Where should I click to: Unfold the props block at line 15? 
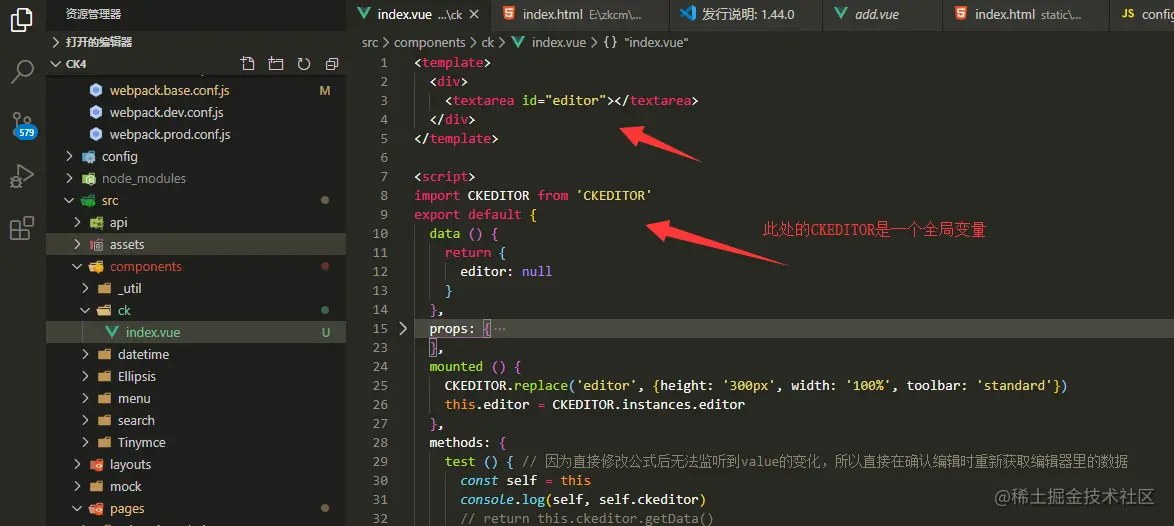pos(404,328)
